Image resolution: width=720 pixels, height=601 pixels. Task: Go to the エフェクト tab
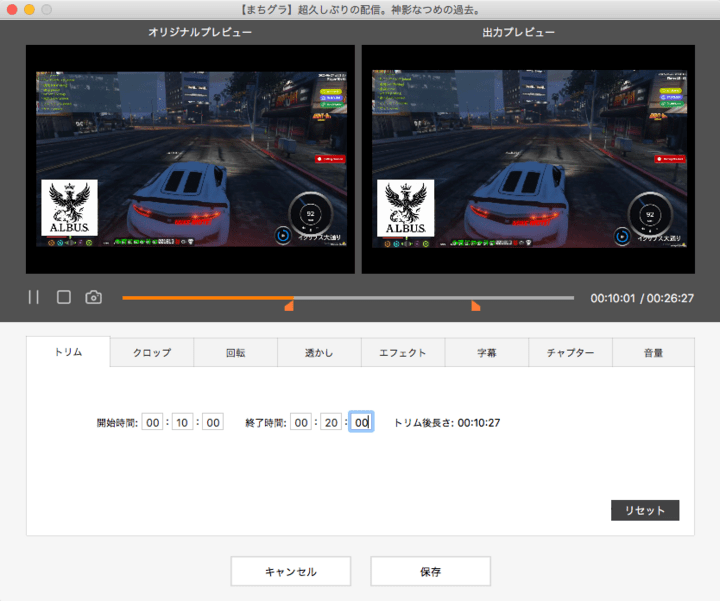coord(403,353)
